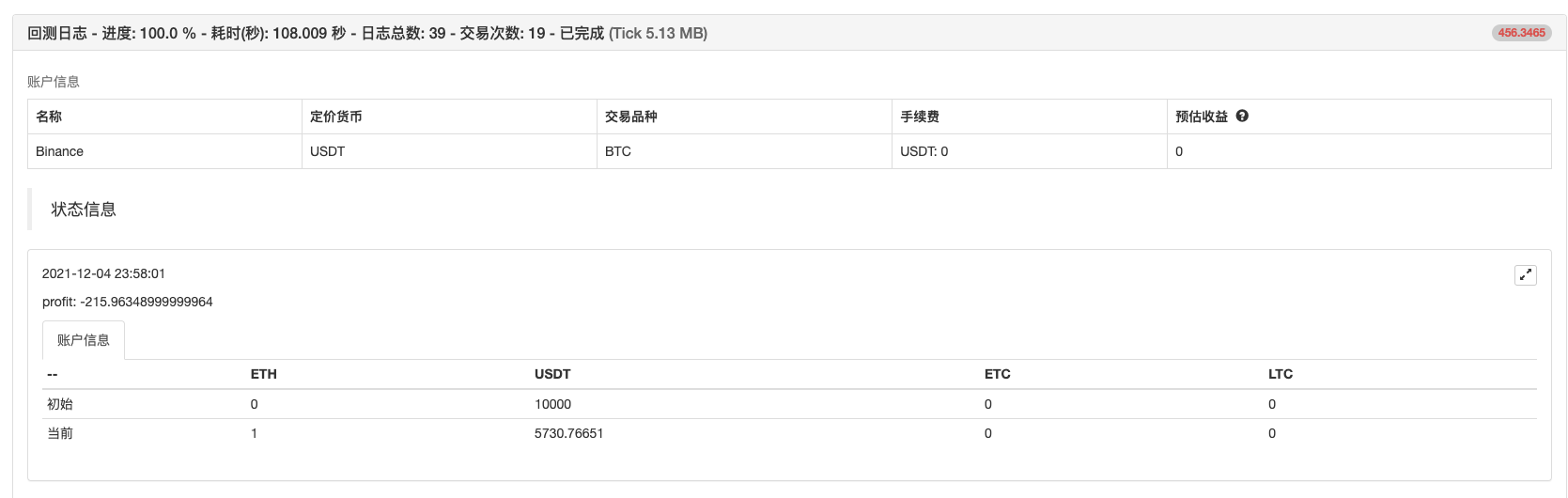Click the USDT: 0 fee cell
The image size is (1568, 498).
924,151
